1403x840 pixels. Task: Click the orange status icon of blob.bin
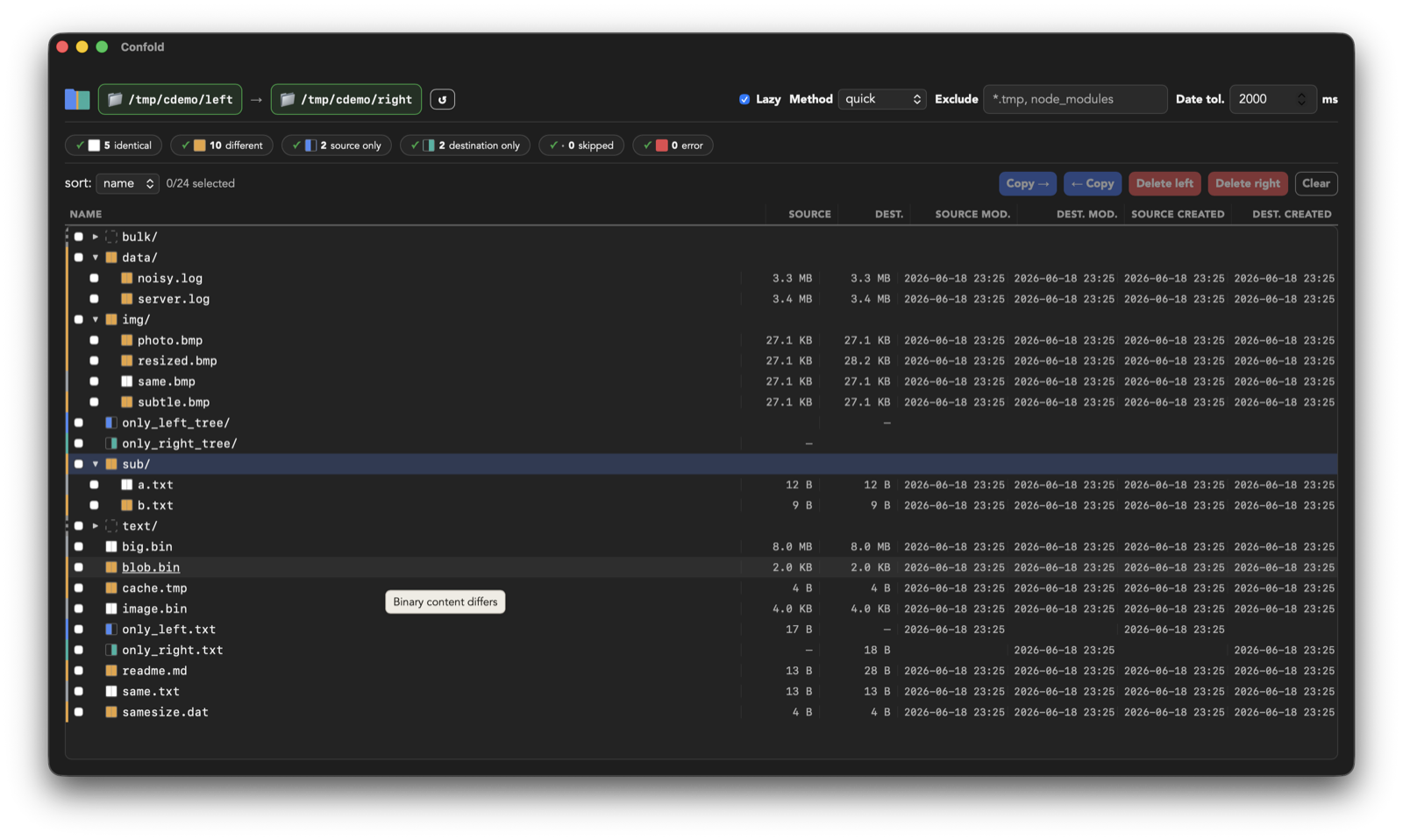pyautogui.click(x=111, y=567)
